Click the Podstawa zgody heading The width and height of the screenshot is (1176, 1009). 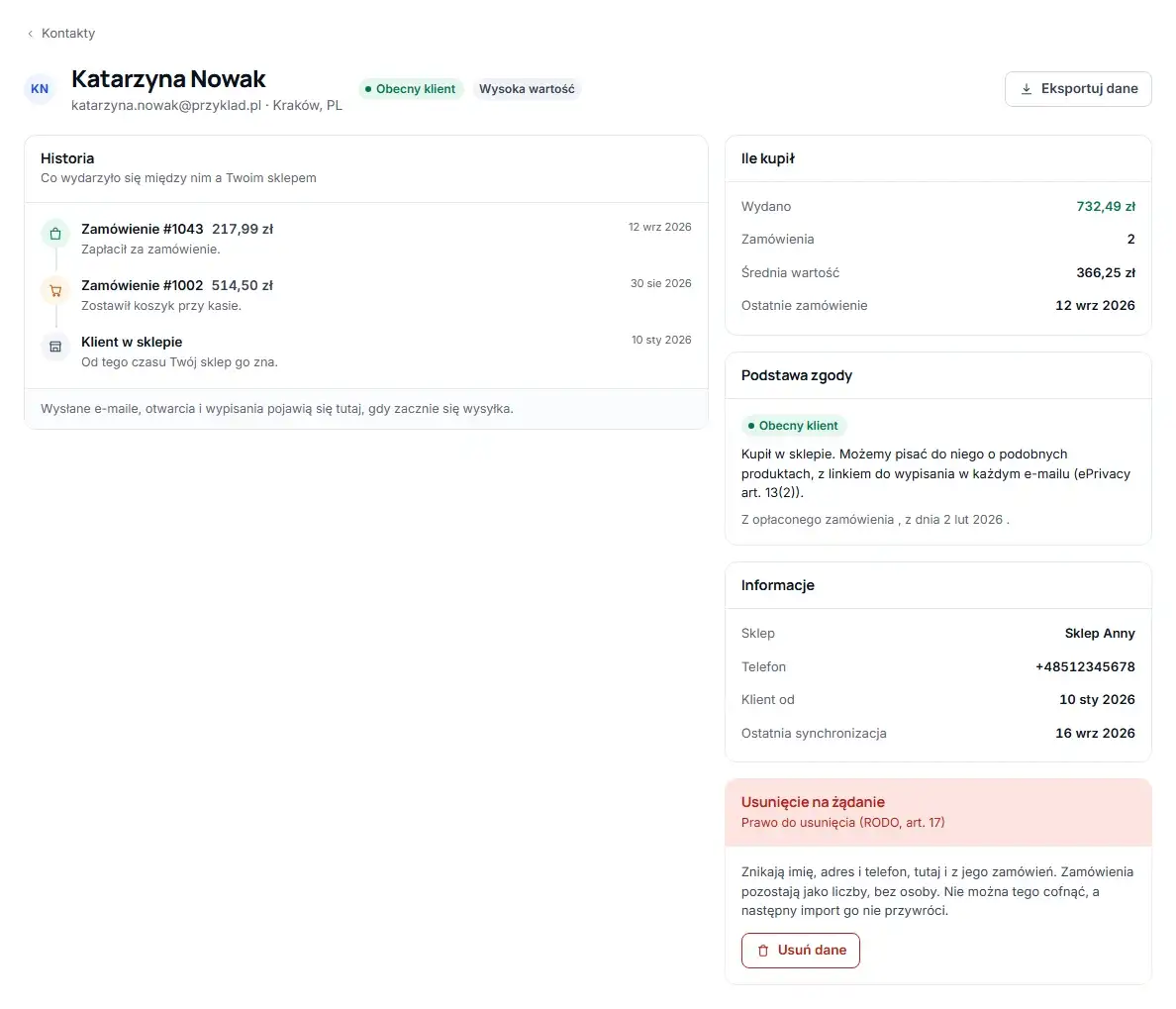pos(797,375)
